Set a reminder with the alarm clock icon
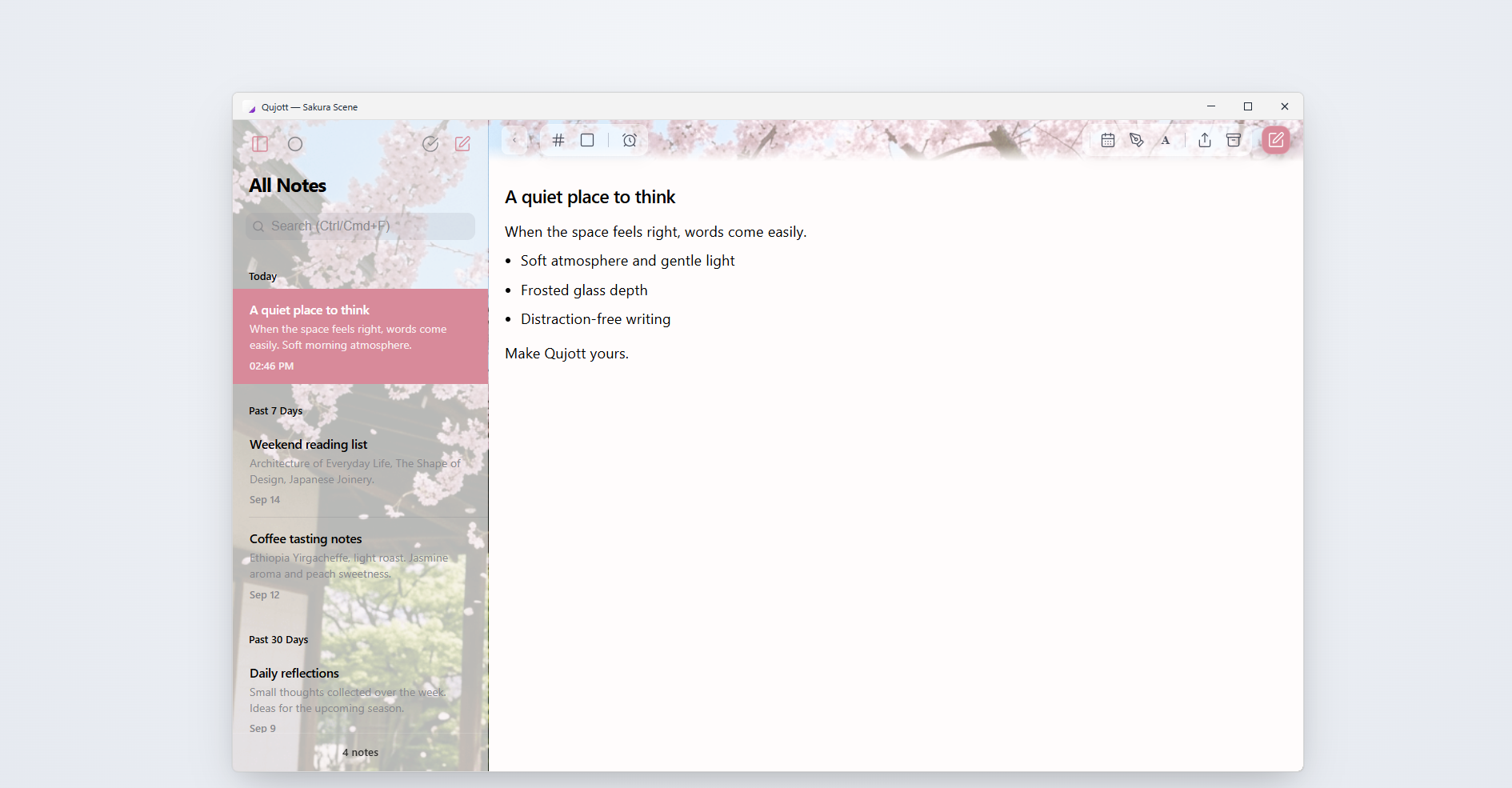Screen dimensions: 1512x788 (x=630, y=140)
